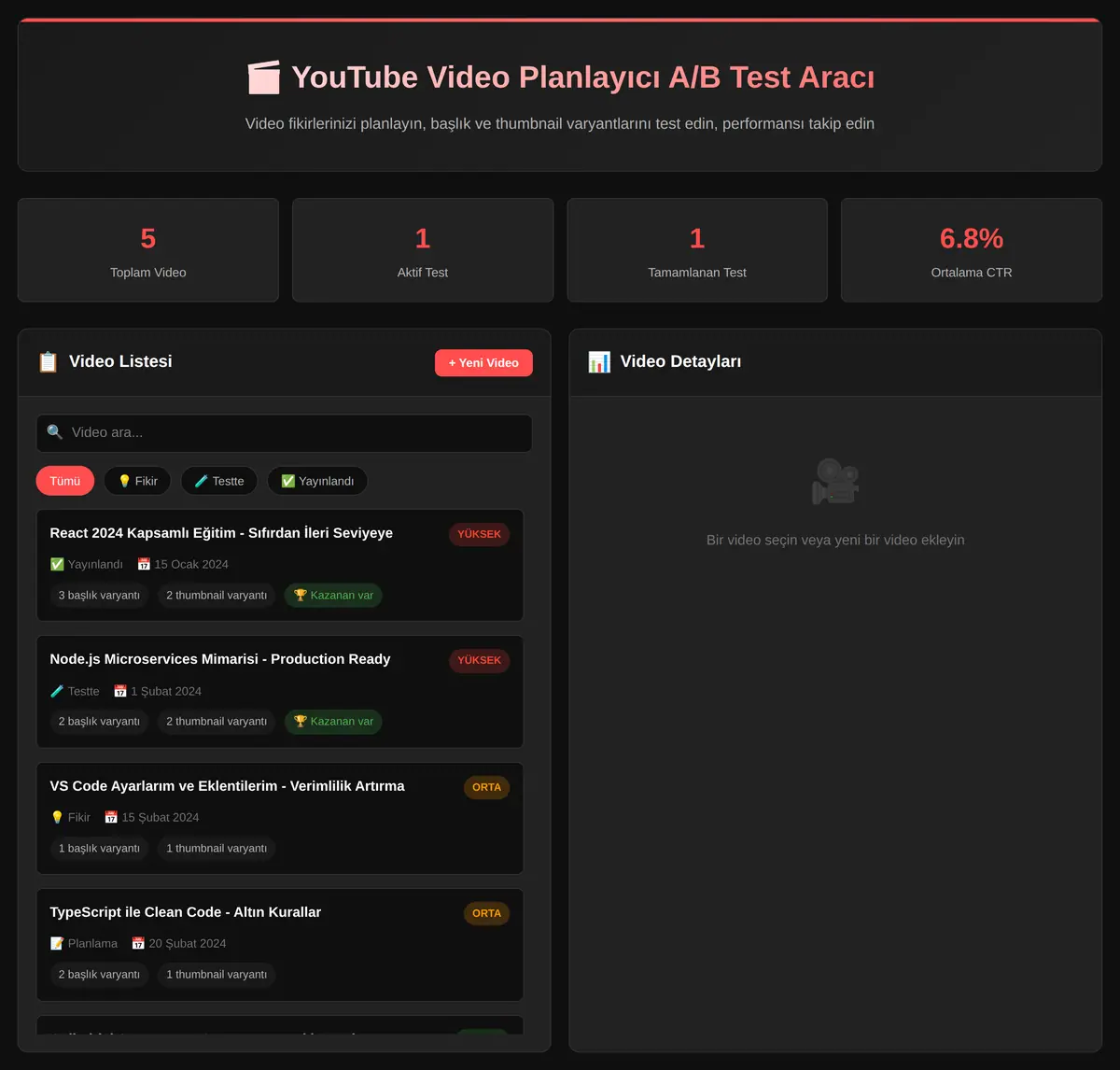This screenshot has width=1120, height=1070.
Task: Focus the Video ara search field
Action: click(285, 433)
